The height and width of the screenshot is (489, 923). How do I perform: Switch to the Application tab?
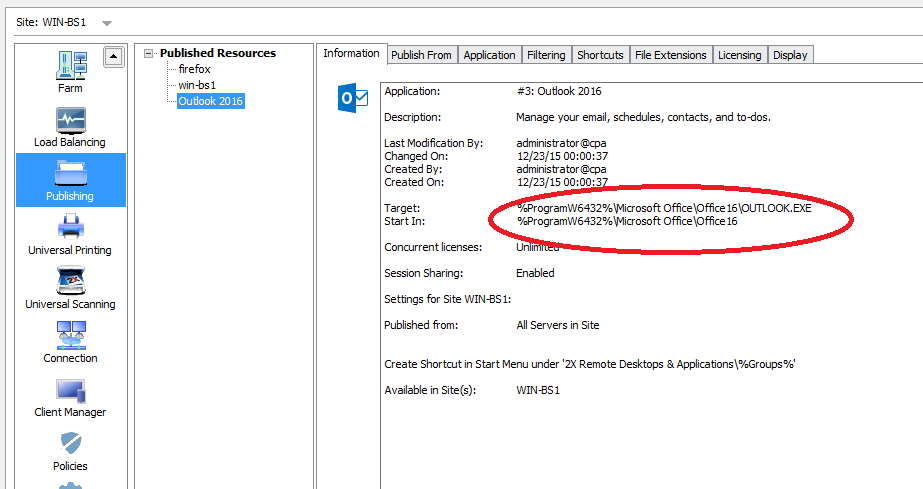(489, 55)
